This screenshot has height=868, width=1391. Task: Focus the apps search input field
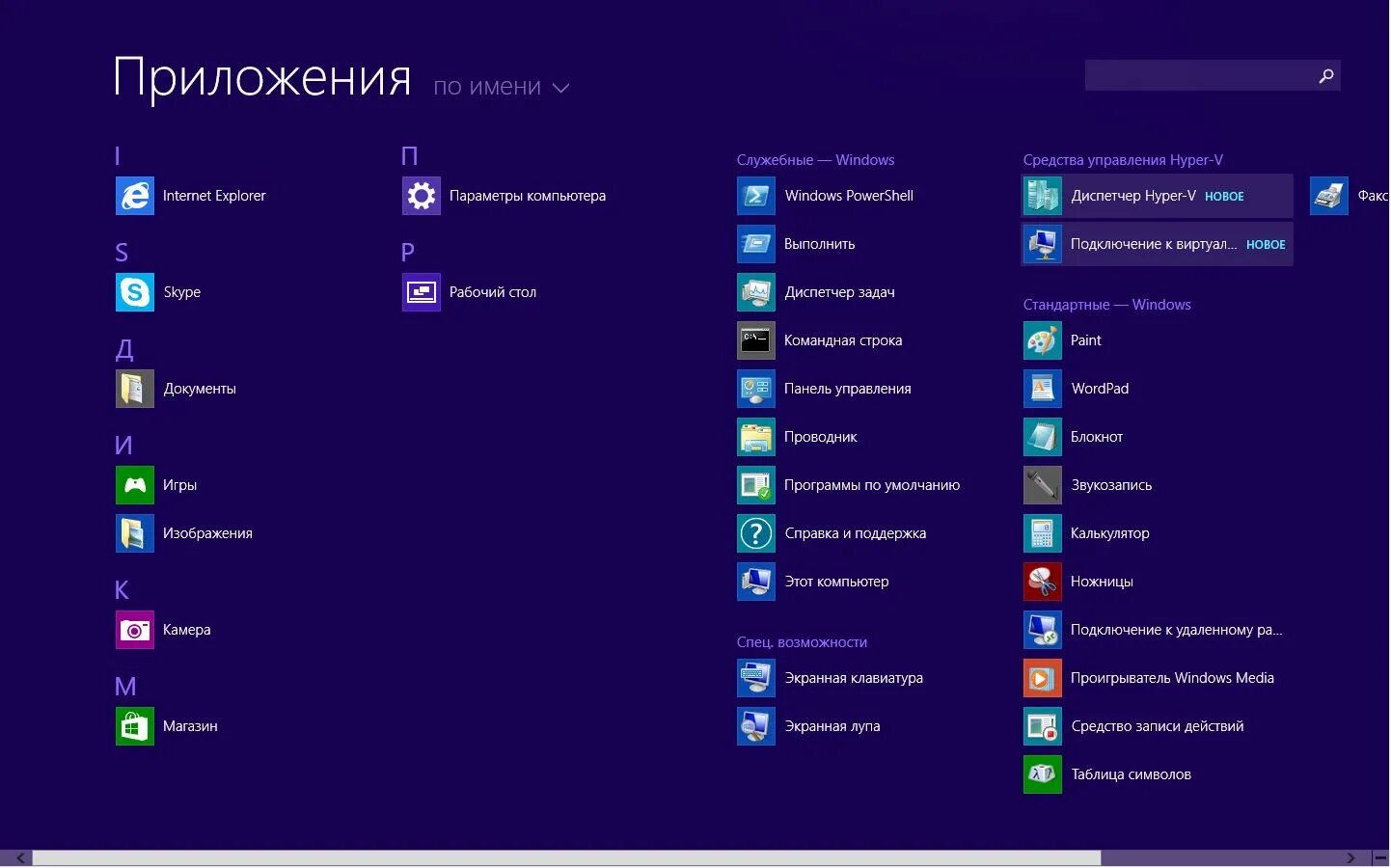point(1213,75)
